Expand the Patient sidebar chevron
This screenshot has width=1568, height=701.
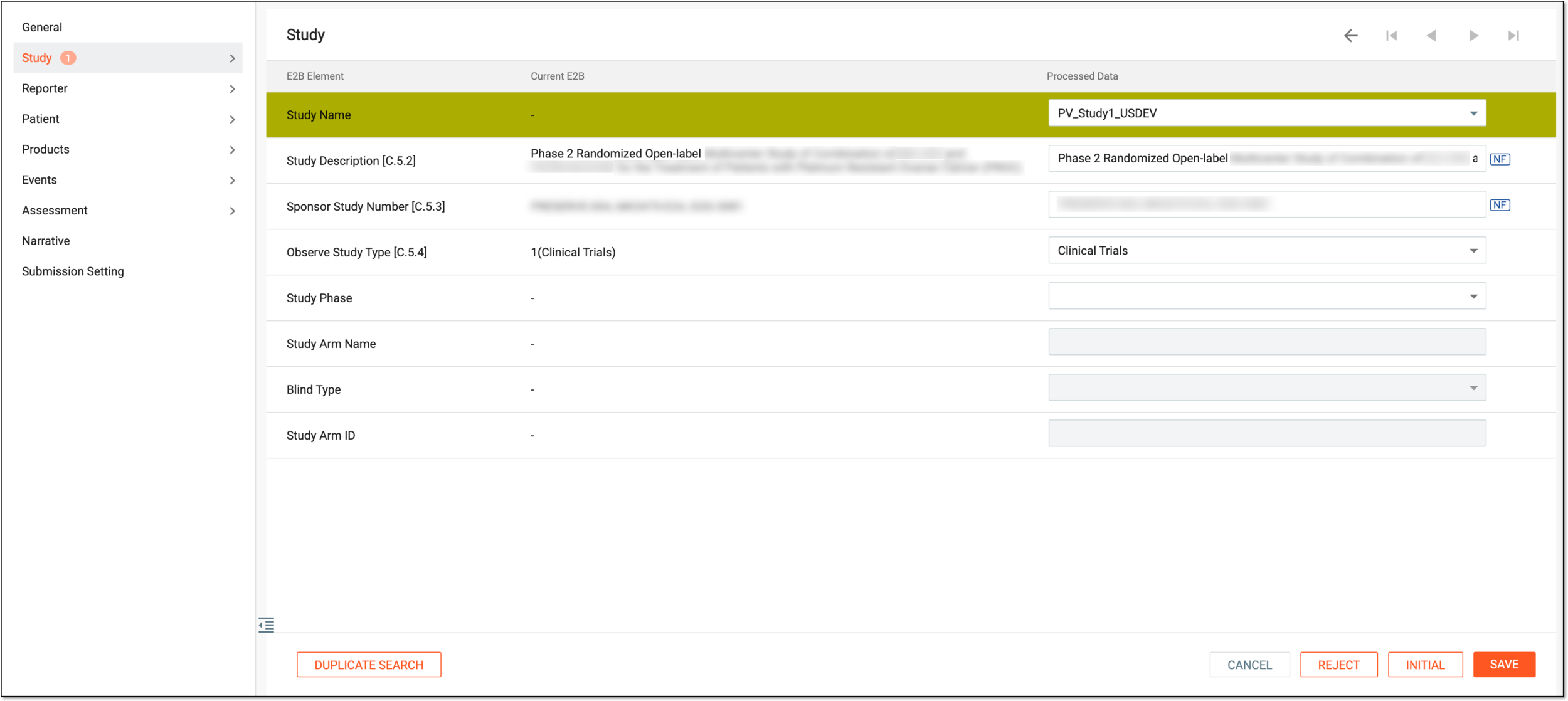point(232,119)
